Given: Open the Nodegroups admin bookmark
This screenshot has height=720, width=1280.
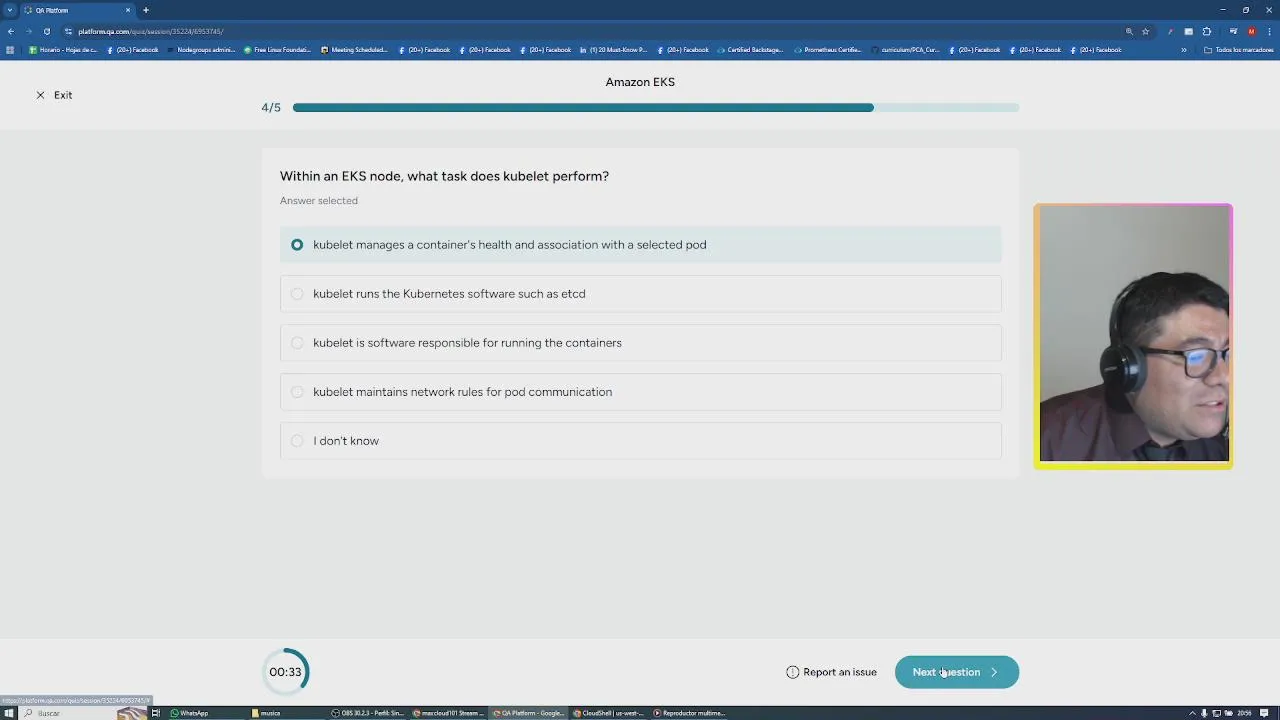Looking at the screenshot, I should coord(201,50).
